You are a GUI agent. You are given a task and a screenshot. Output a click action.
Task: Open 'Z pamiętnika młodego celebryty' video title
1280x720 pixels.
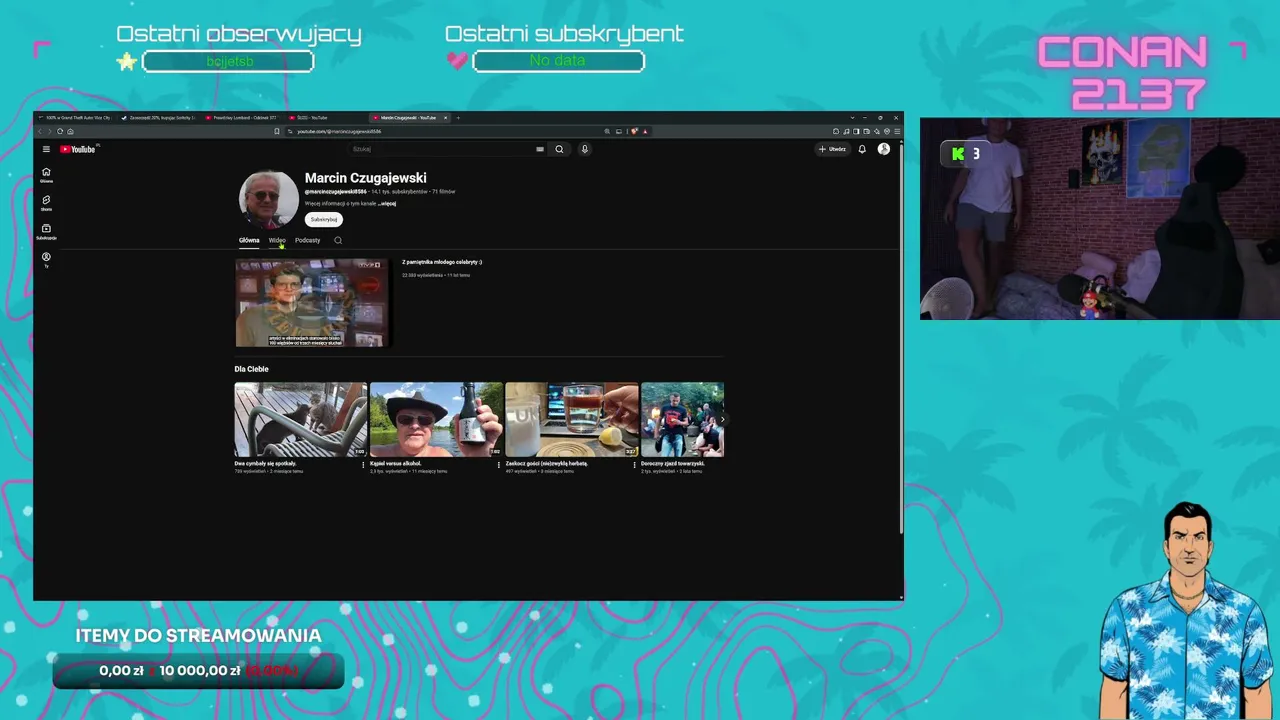(x=442, y=262)
